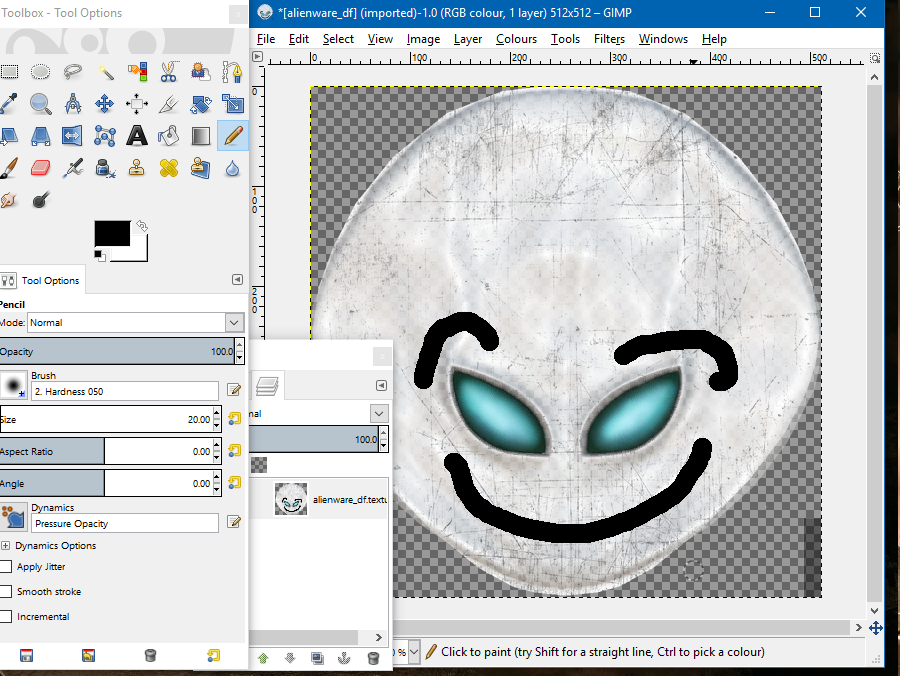This screenshot has height=676, width=900.
Task: Open Layers panel tab configuration menu
Action: coord(381,386)
